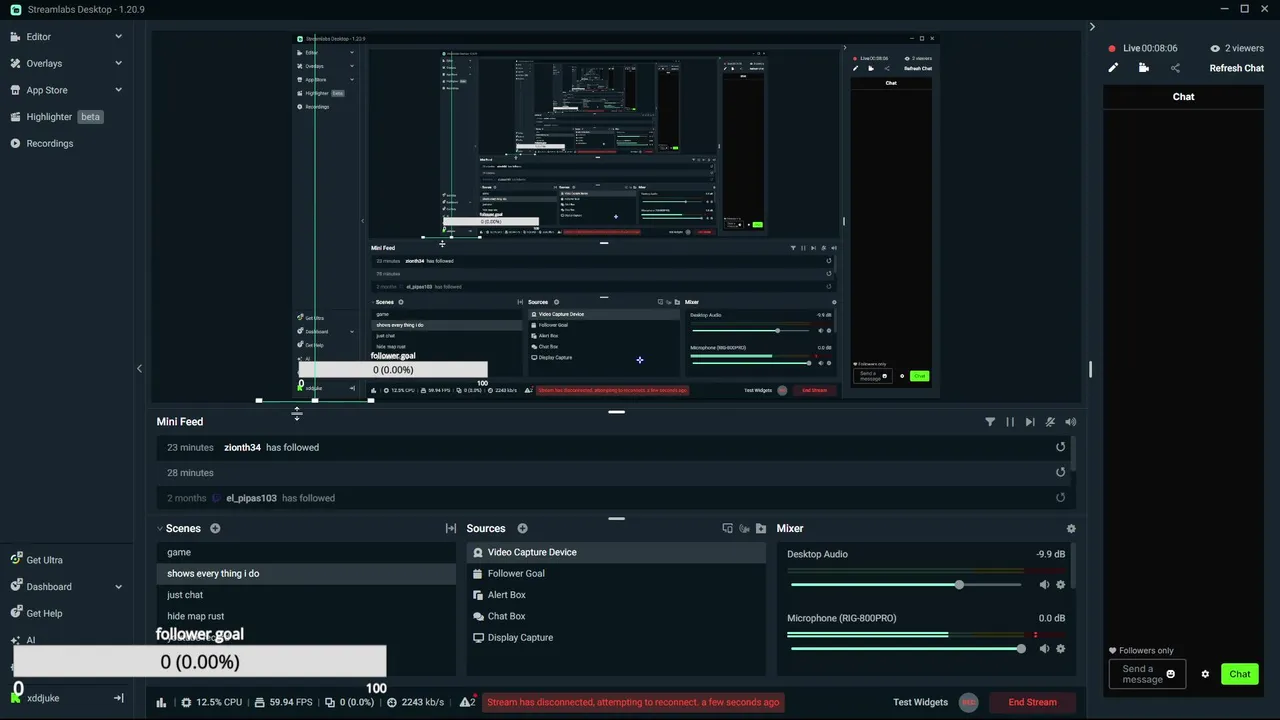The image size is (1280, 720).
Task: Filter Mini Feed events with funnel icon
Action: [990, 422]
